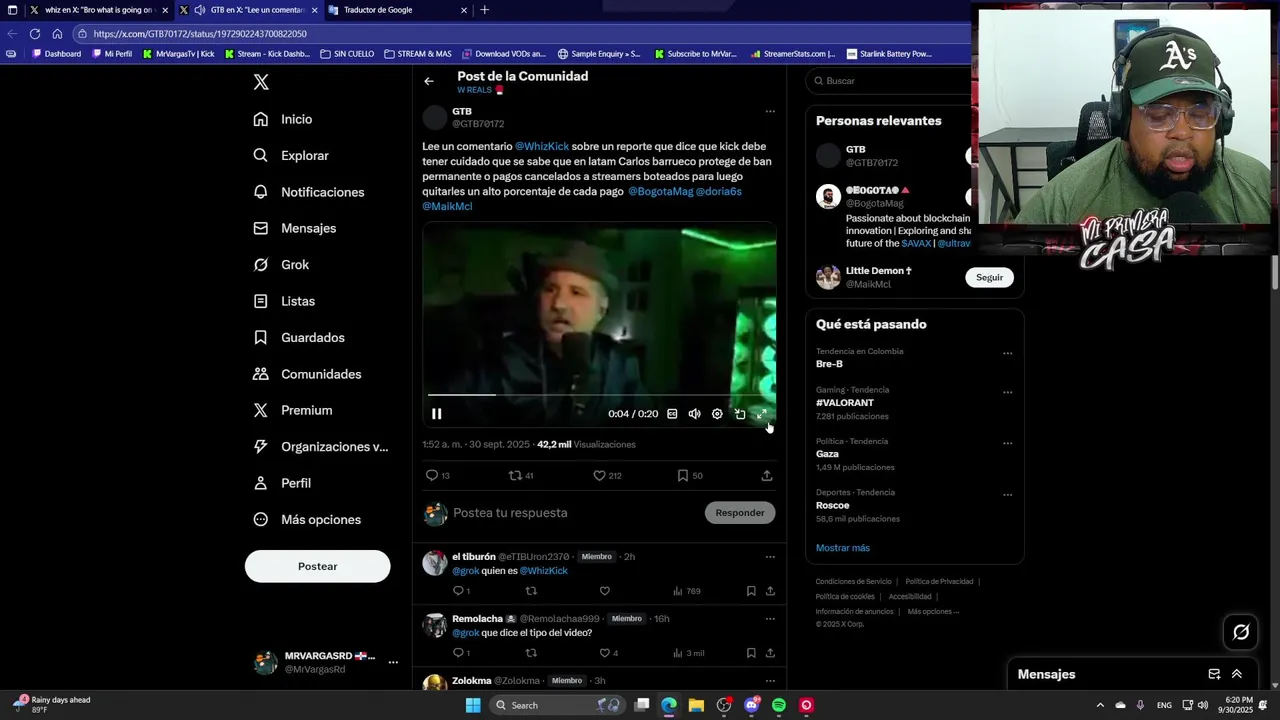Click Mostrar más under trends
1280x720 pixels.
(843, 548)
